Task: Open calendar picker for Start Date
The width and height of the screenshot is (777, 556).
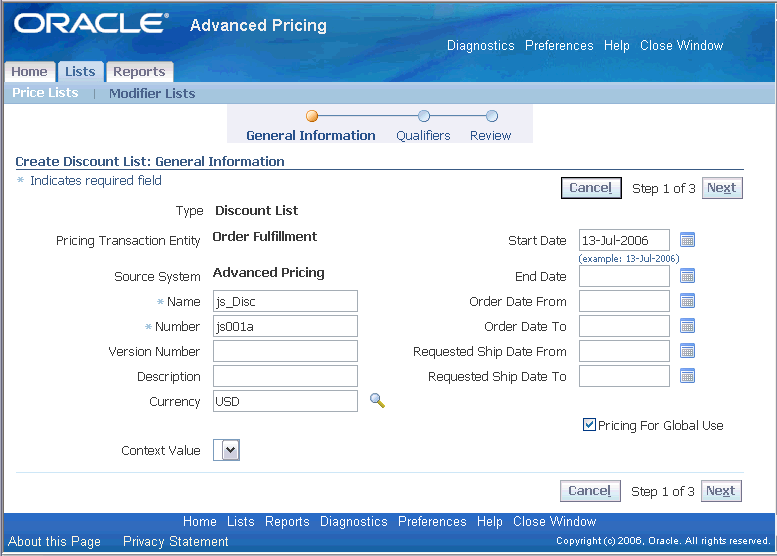Action: click(687, 240)
